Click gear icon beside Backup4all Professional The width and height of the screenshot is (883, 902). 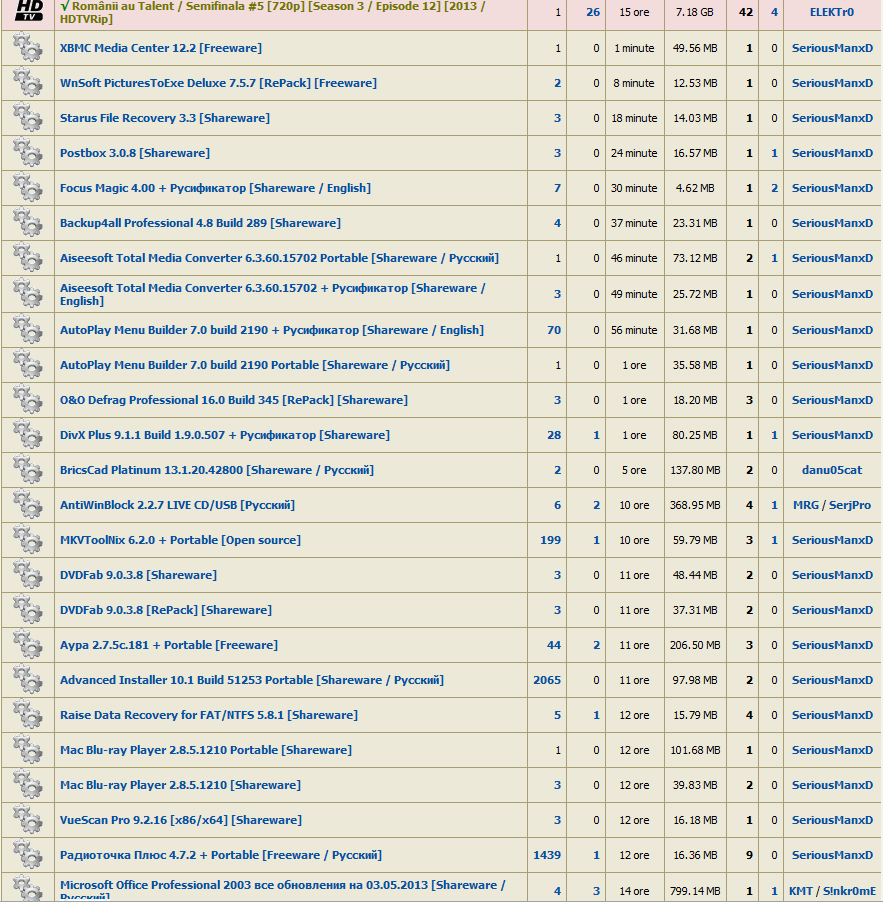tap(28, 223)
